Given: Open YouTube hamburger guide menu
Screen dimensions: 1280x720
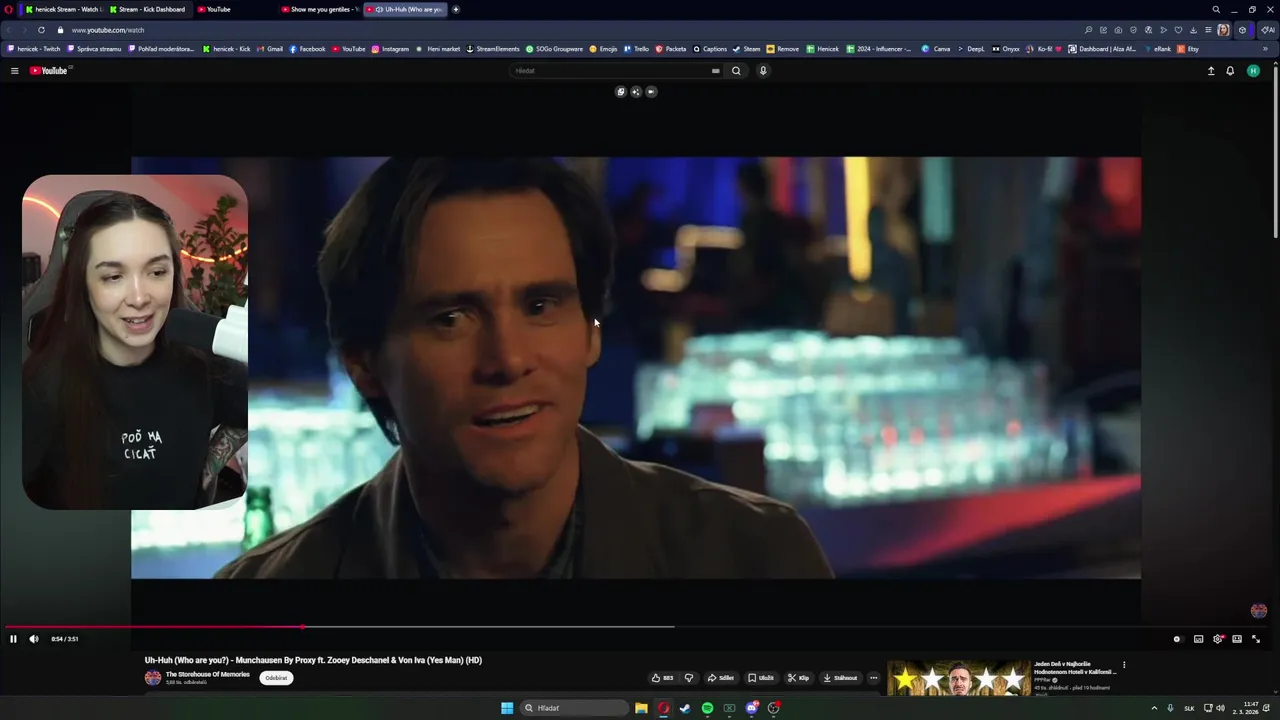Looking at the screenshot, I should coord(14,71).
